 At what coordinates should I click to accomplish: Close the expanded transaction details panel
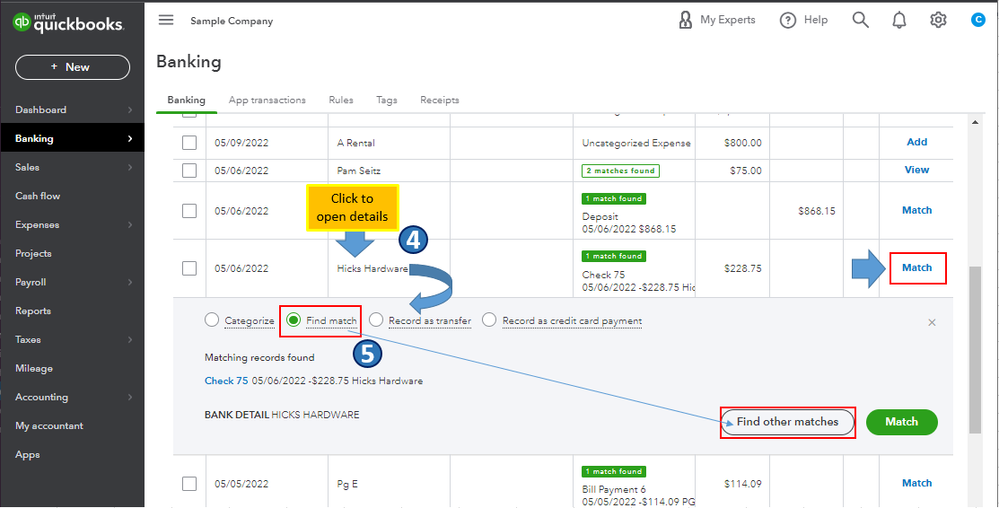point(932,323)
